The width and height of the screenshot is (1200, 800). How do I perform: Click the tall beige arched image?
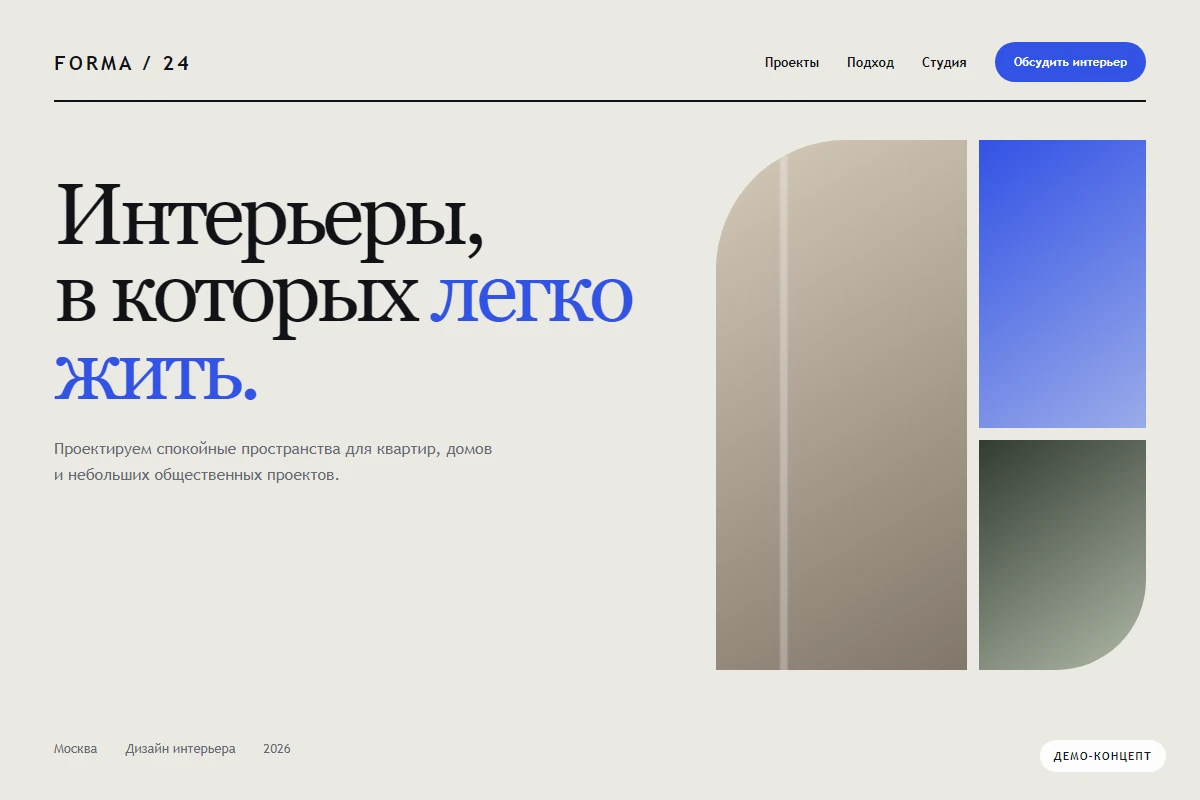tap(841, 405)
